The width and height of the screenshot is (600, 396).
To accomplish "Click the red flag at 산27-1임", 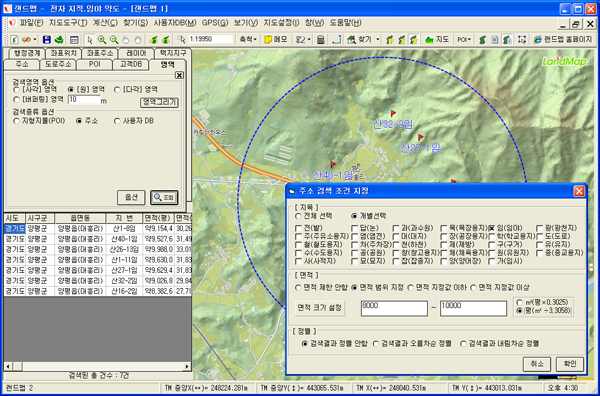I will (420, 137).
